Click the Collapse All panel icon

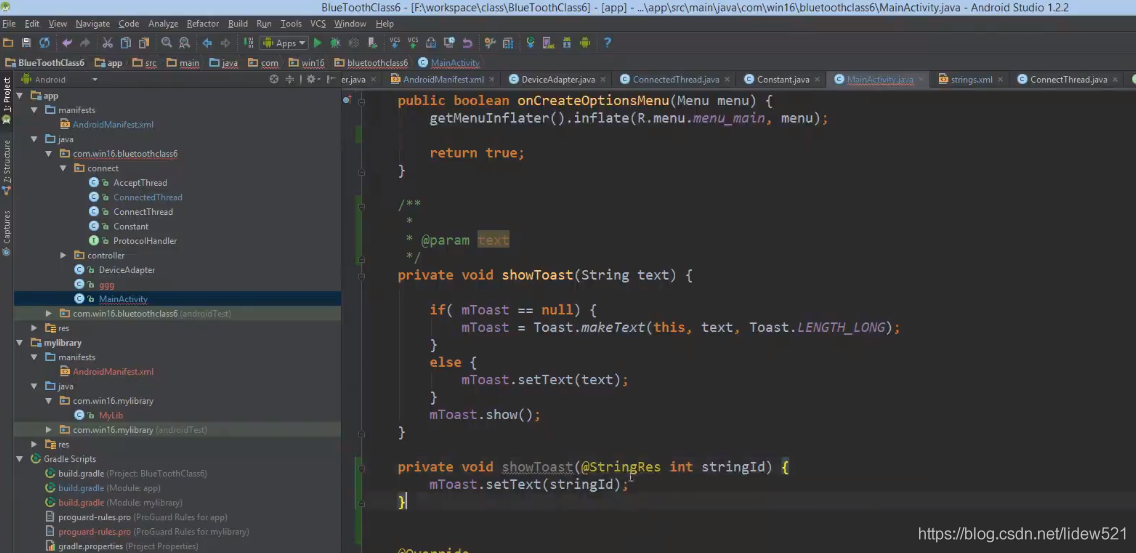click(290, 80)
